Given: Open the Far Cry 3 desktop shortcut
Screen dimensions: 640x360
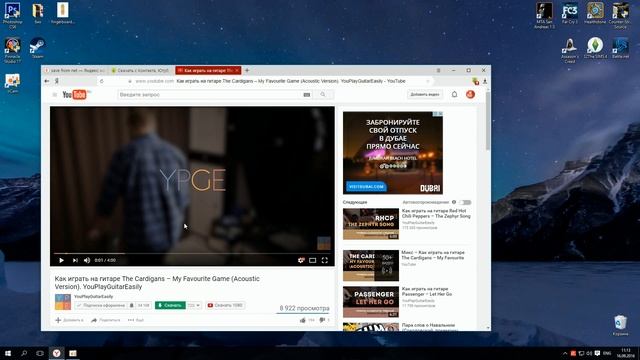Looking at the screenshot, I should coord(570,13).
